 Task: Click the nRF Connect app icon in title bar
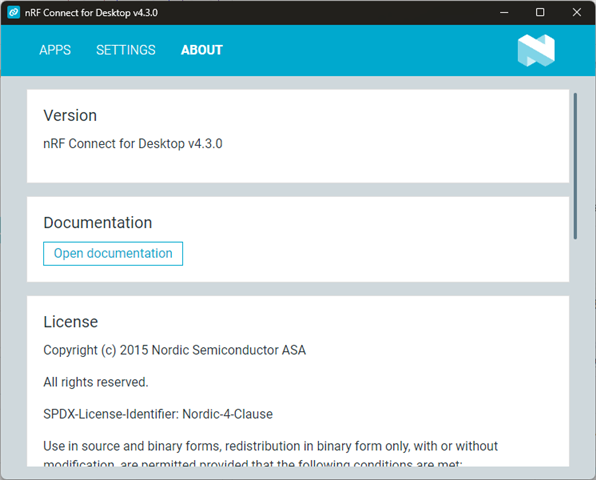[14, 12]
